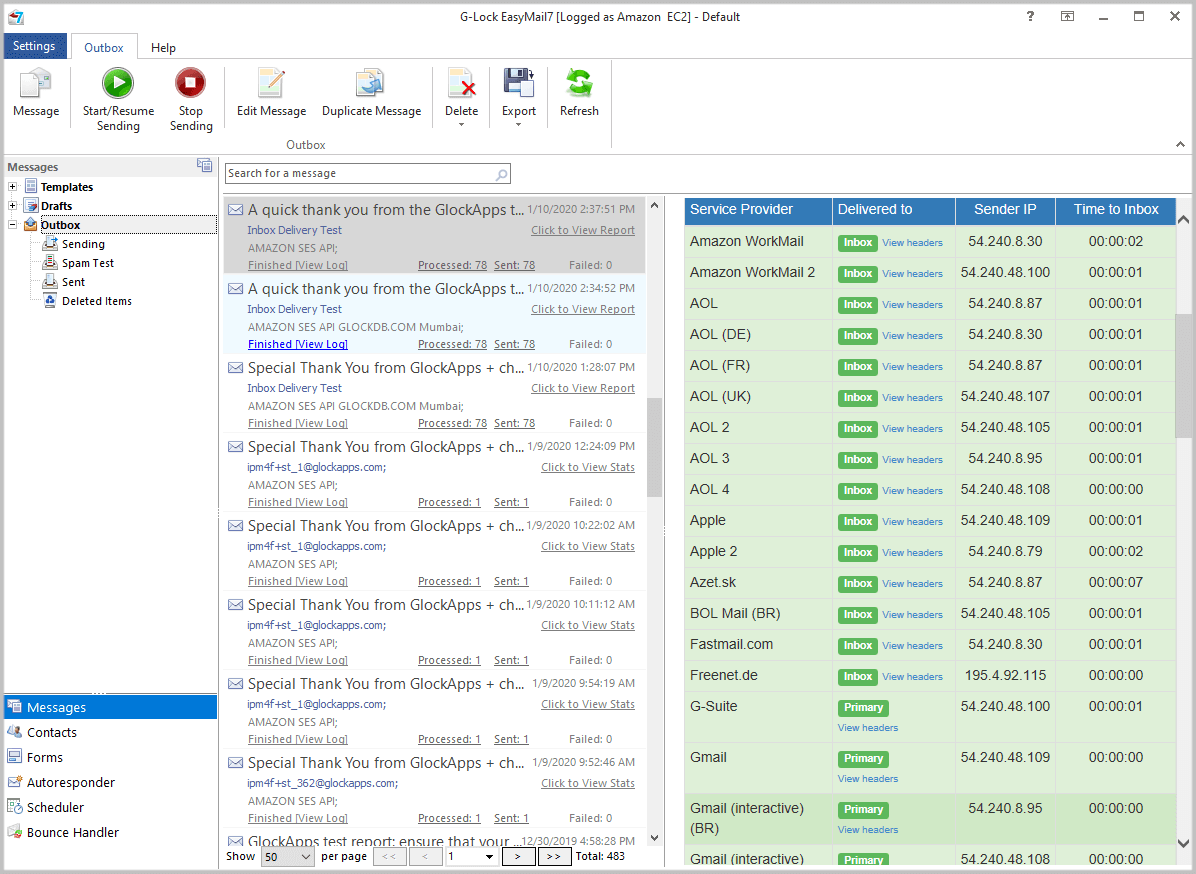Click the magnifier icon in the search box
This screenshot has width=1196, height=874.
tap(501, 175)
